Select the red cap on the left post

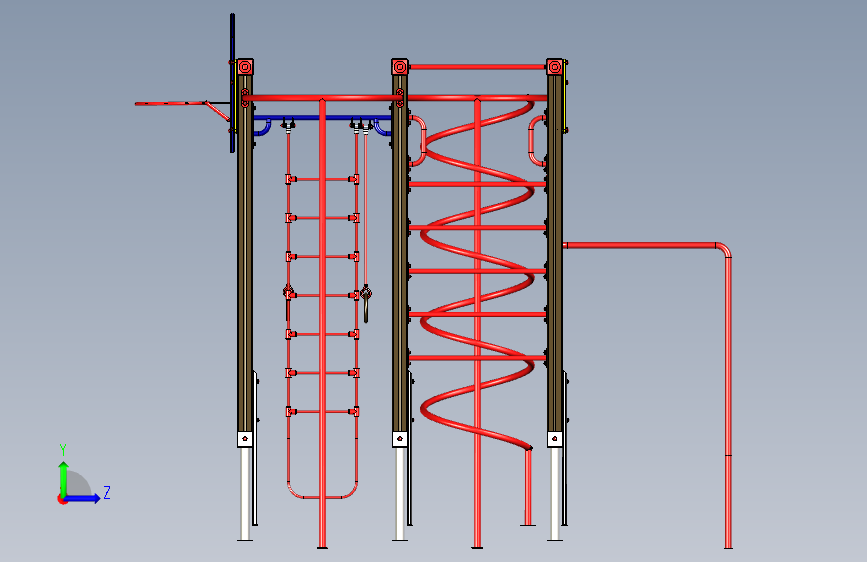pyautogui.click(x=245, y=67)
